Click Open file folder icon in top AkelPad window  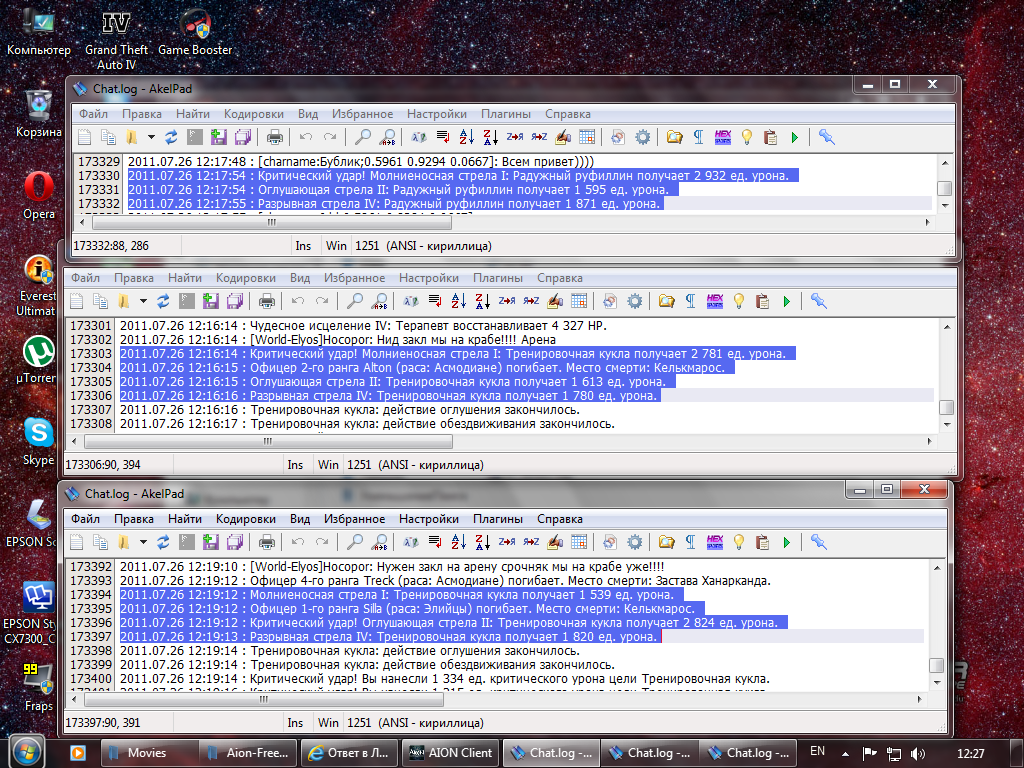coord(132,137)
